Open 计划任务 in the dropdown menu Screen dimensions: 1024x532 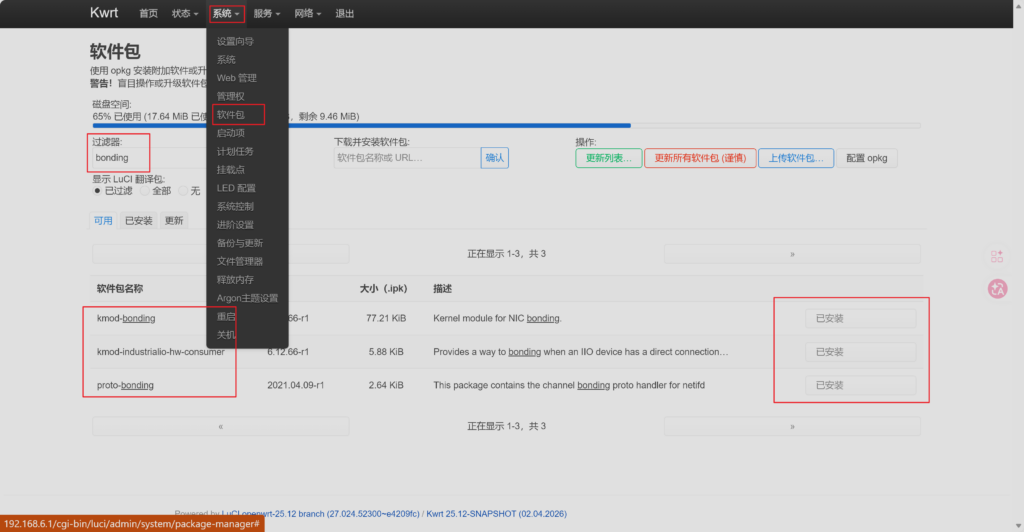(x=235, y=152)
